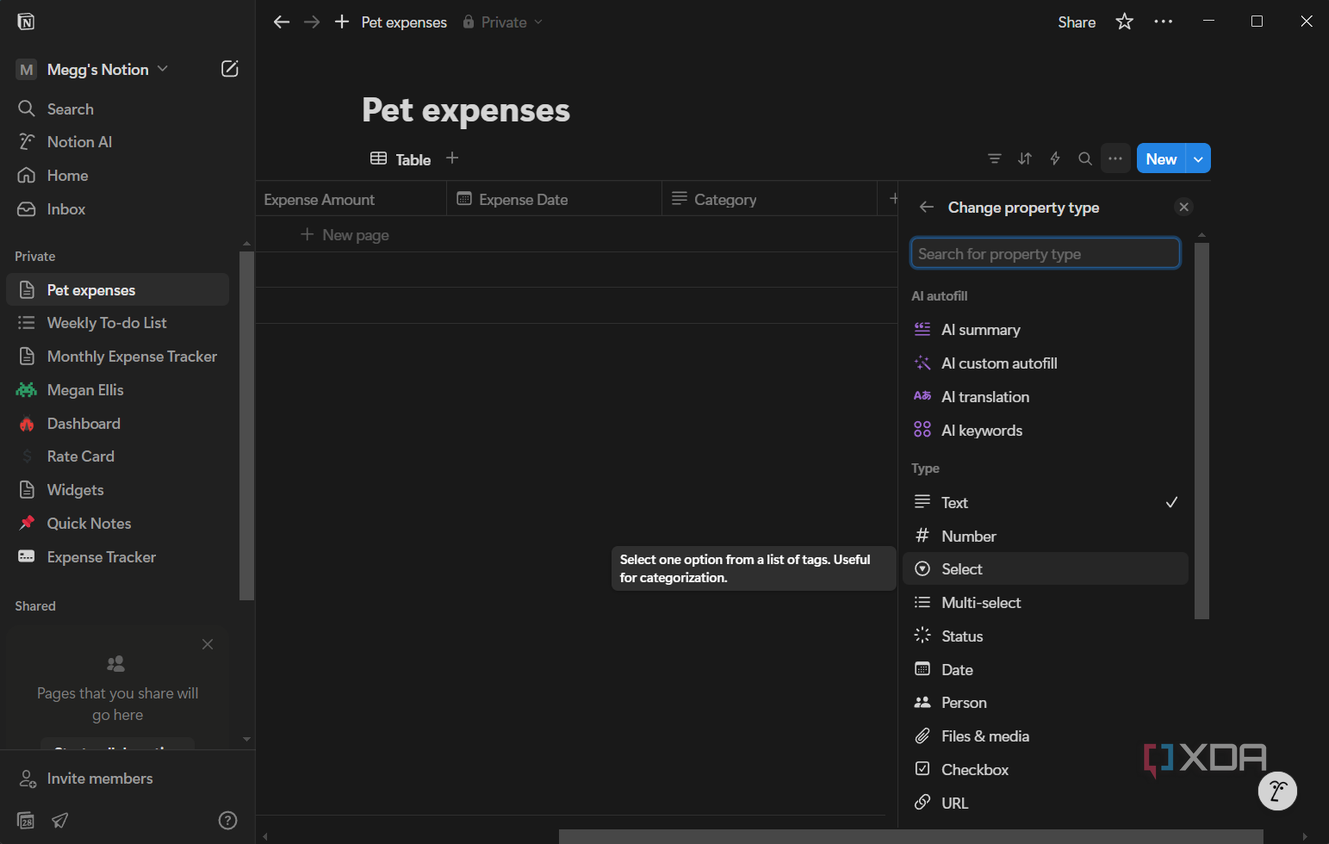The image size is (1329, 844).
Task: Open Pet expenses page in sidebar
Action: pyautogui.click(x=118, y=290)
